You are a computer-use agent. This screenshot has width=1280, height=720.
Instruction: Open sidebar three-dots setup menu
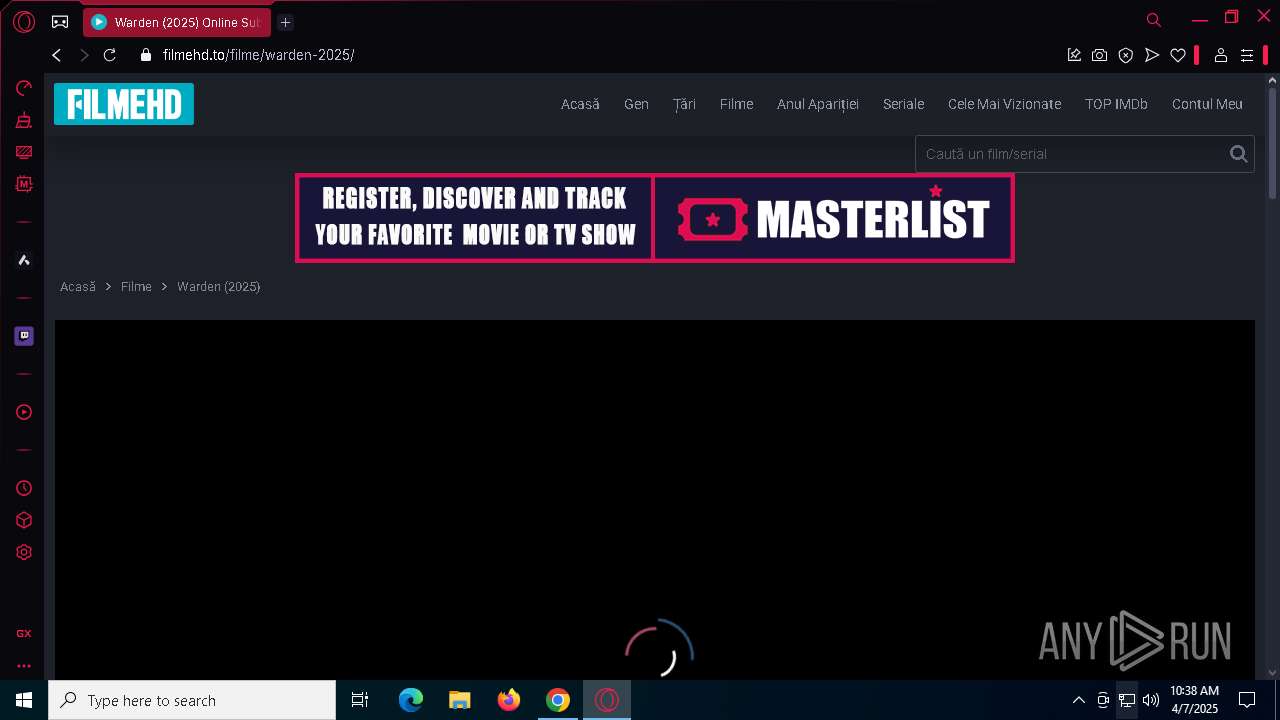tap(24, 665)
